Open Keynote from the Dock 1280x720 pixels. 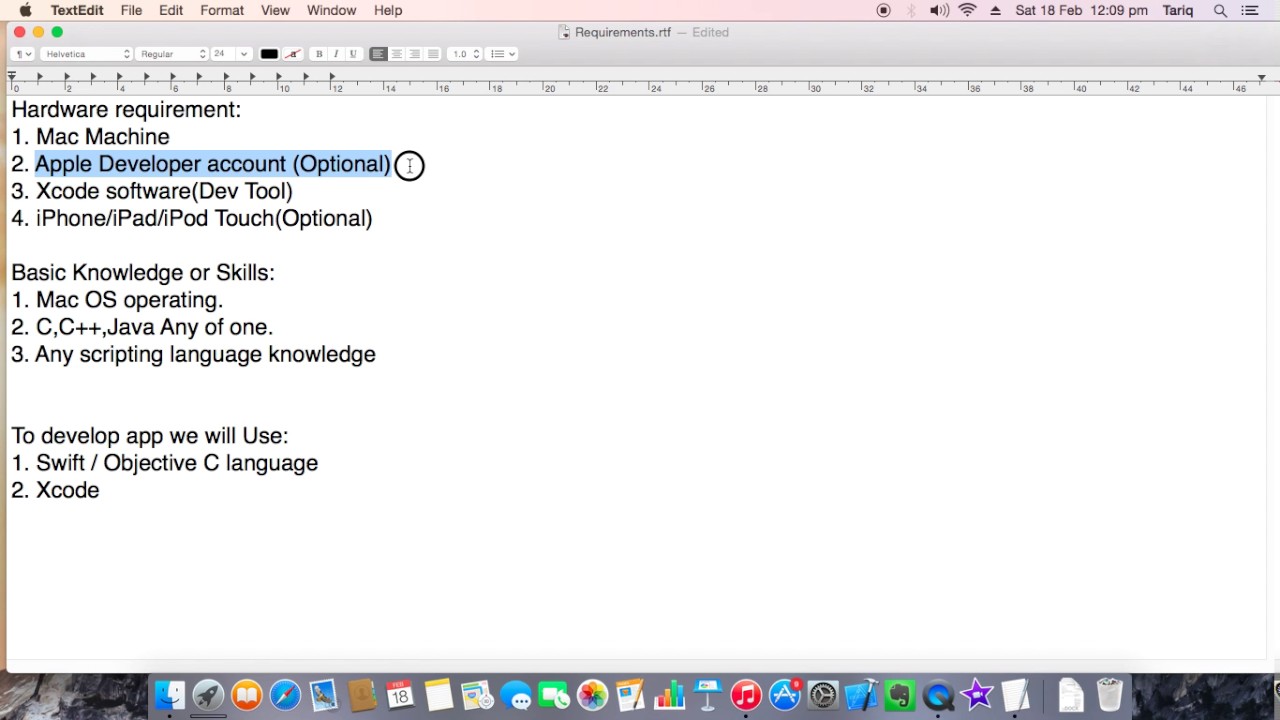pyautogui.click(x=707, y=695)
